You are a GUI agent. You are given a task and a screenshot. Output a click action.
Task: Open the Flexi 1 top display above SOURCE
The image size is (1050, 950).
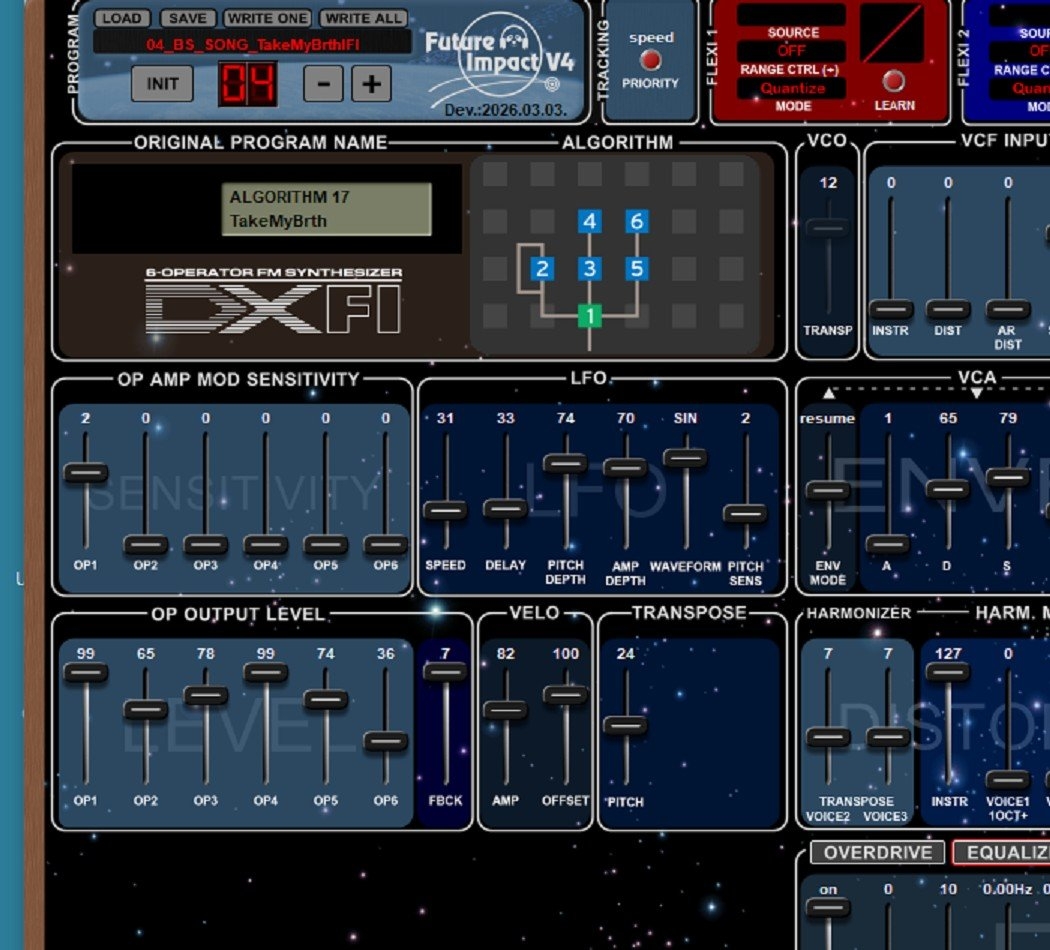point(792,14)
